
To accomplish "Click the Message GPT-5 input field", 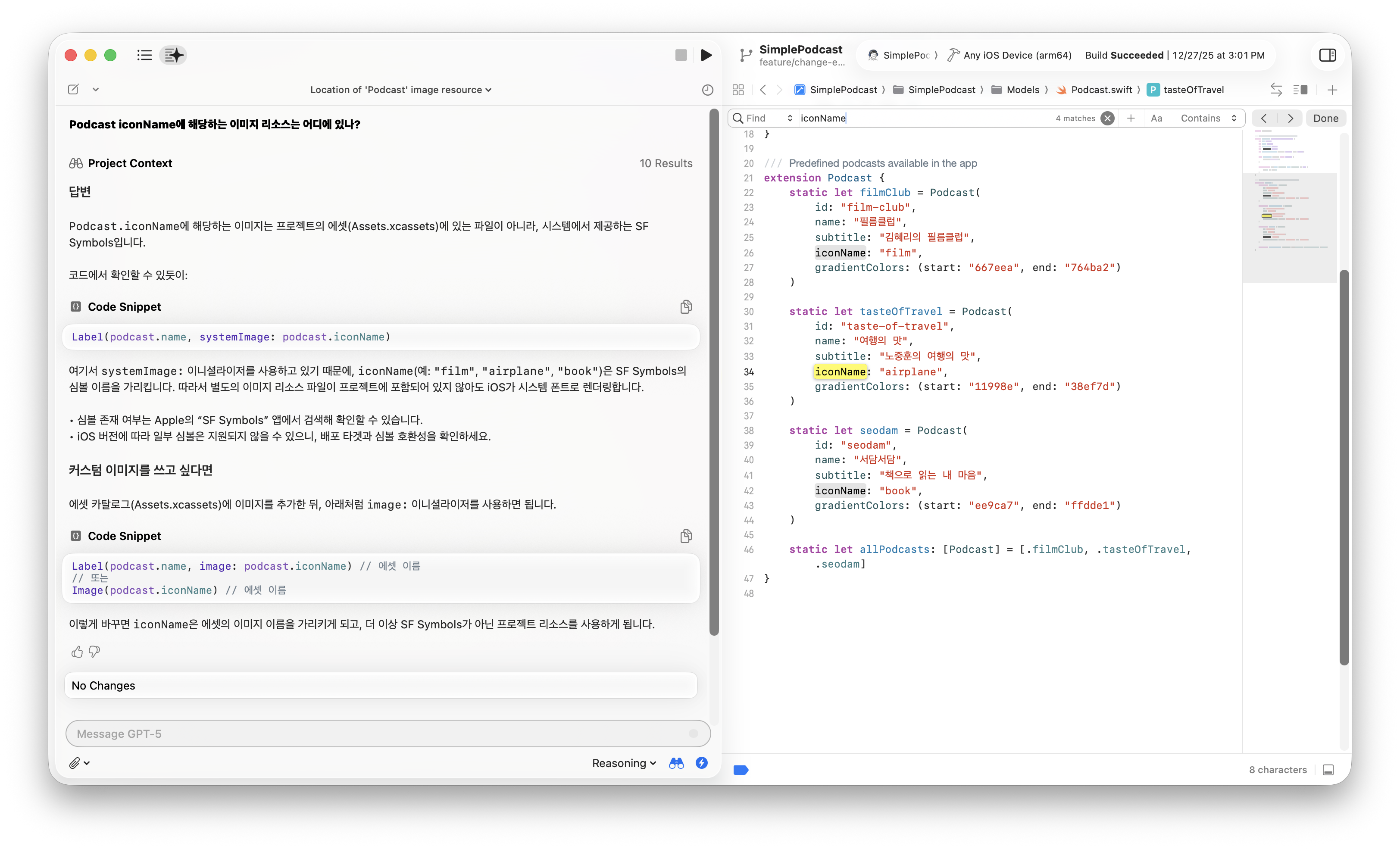I will coord(381,734).
